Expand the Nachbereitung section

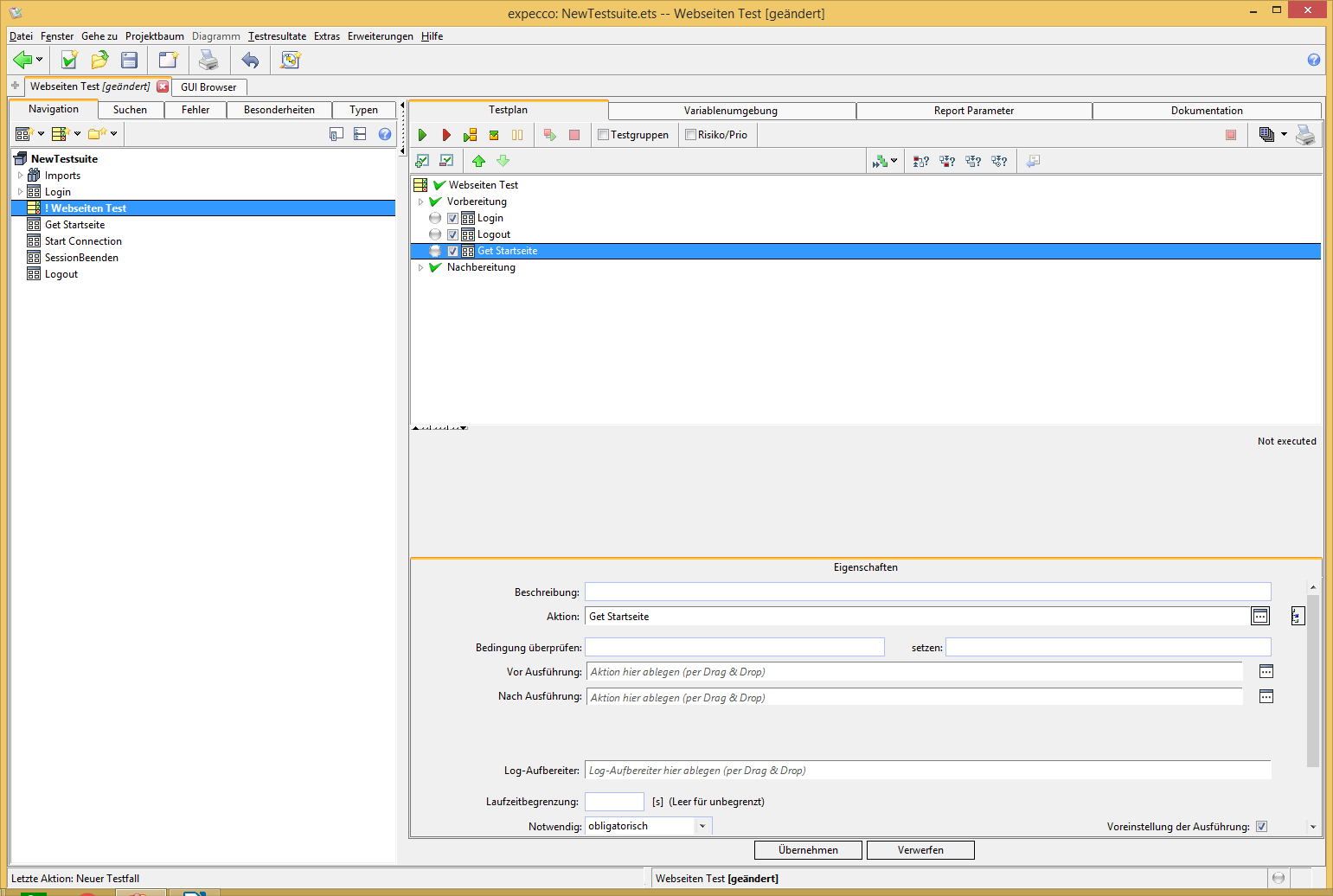click(x=421, y=267)
